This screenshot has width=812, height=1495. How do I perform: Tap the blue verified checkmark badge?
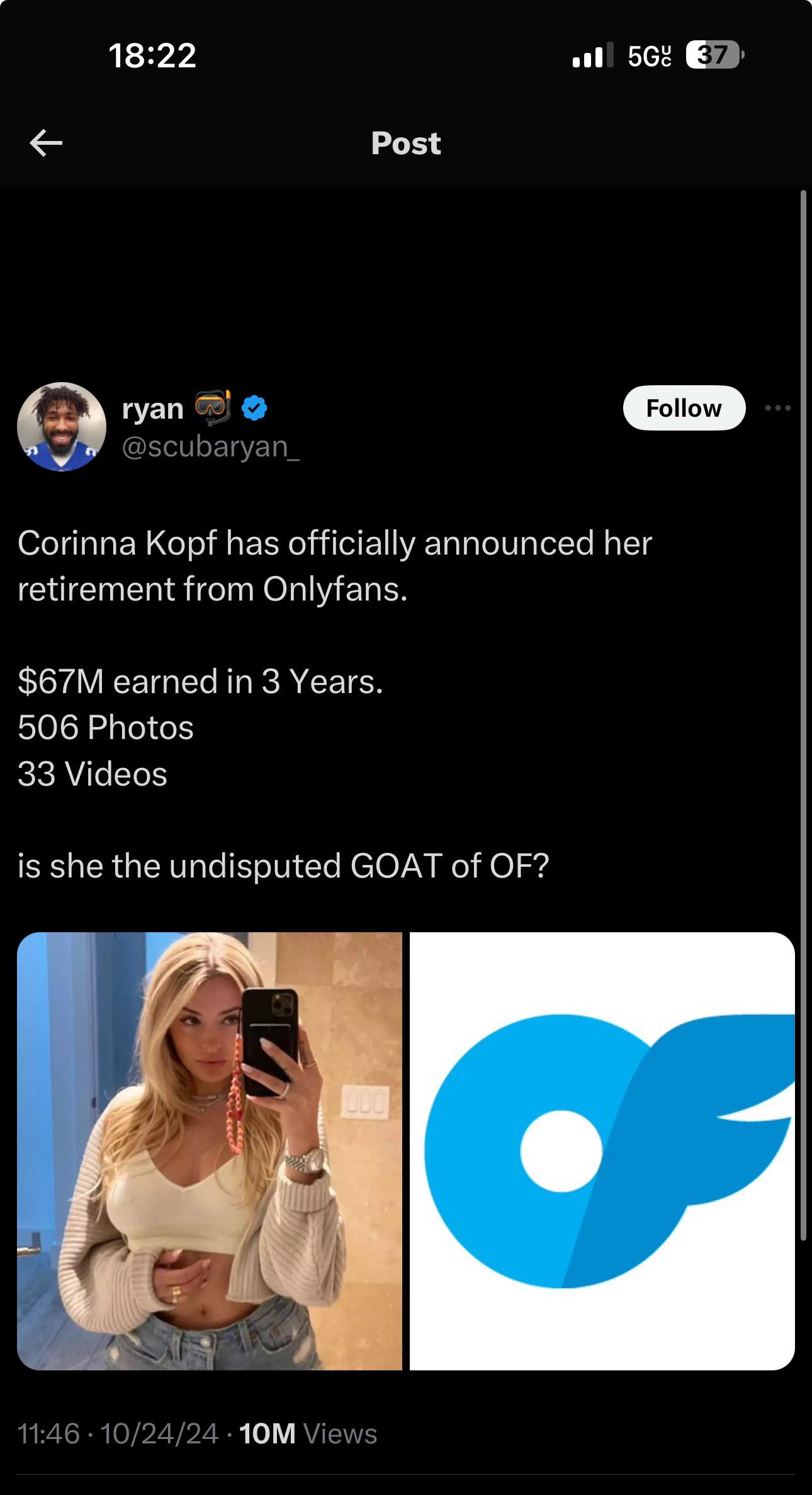(x=254, y=409)
